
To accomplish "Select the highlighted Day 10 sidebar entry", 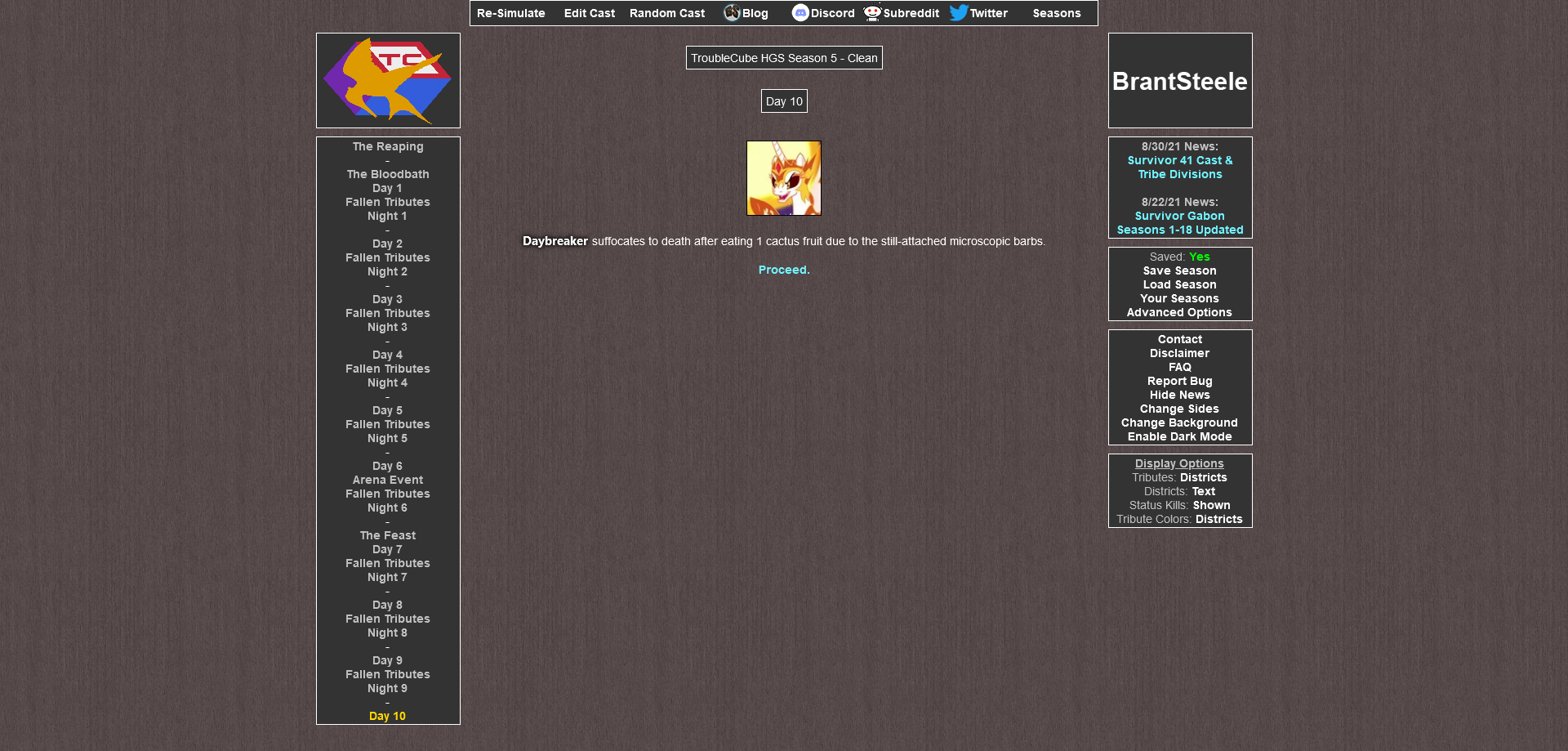I will coord(388,716).
